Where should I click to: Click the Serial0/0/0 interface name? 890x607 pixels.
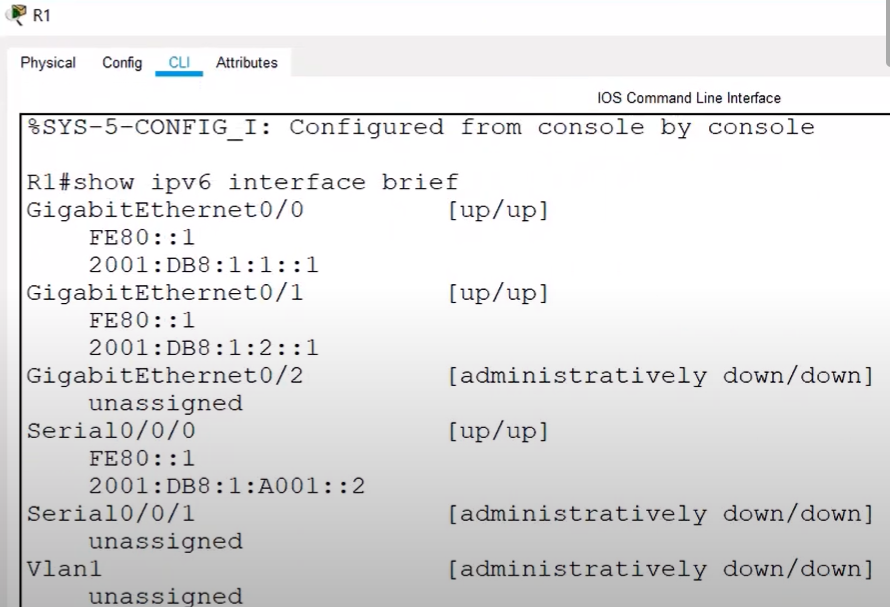(x=111, y=431)
